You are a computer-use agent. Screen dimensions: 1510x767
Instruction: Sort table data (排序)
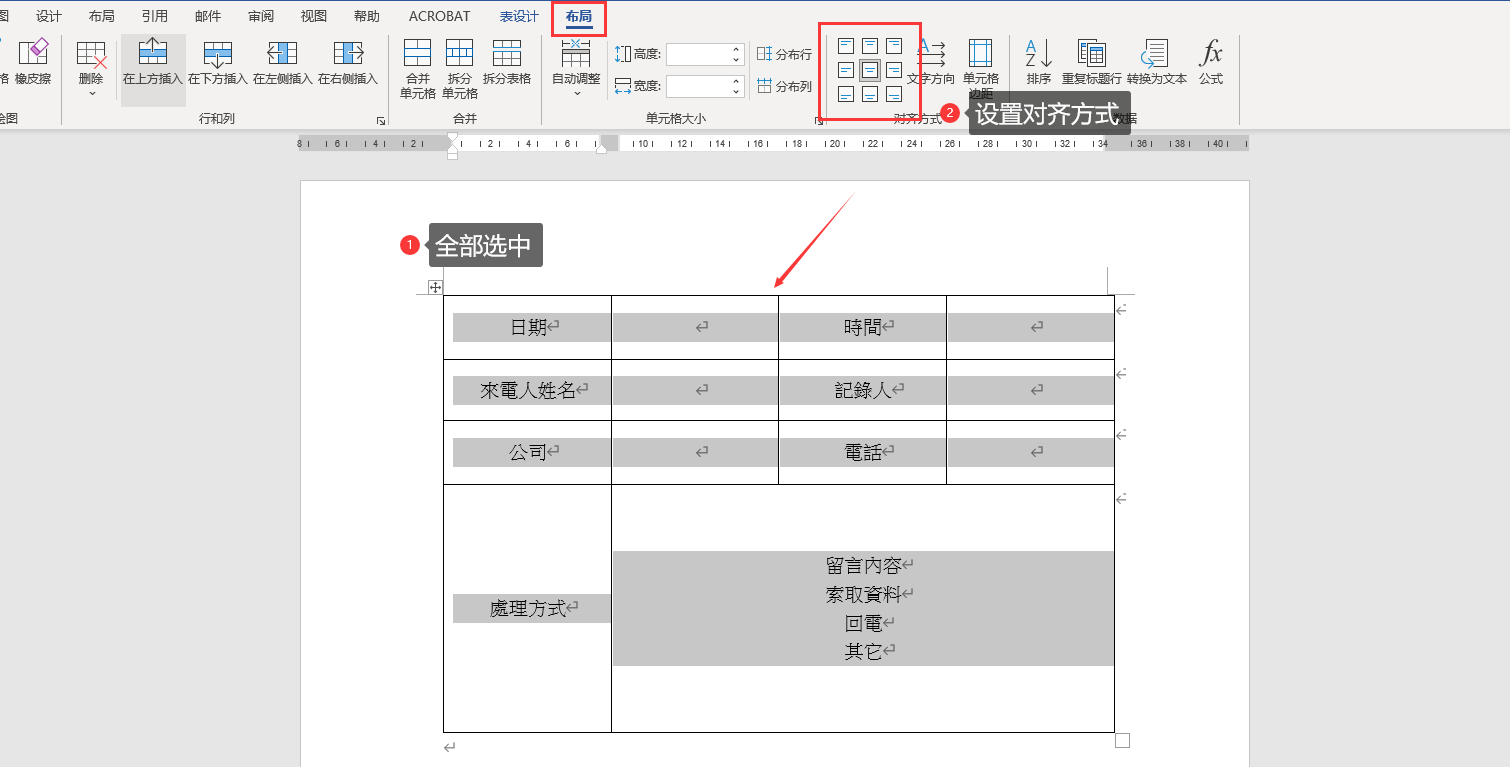point(1039,61)
